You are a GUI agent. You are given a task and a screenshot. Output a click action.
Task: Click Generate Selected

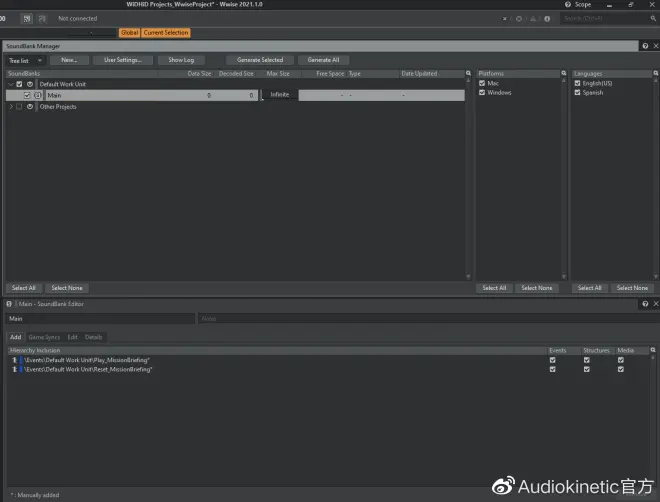tap(260, 60)
